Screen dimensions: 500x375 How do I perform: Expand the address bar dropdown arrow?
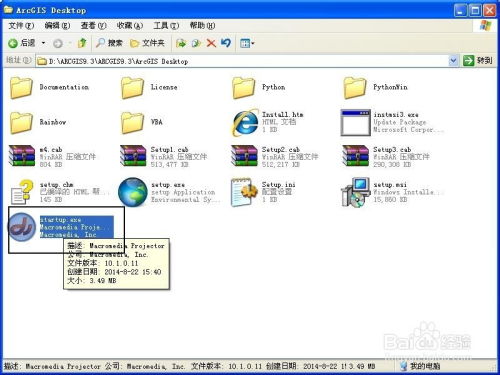pyautogui.click(x=453, y=61)
